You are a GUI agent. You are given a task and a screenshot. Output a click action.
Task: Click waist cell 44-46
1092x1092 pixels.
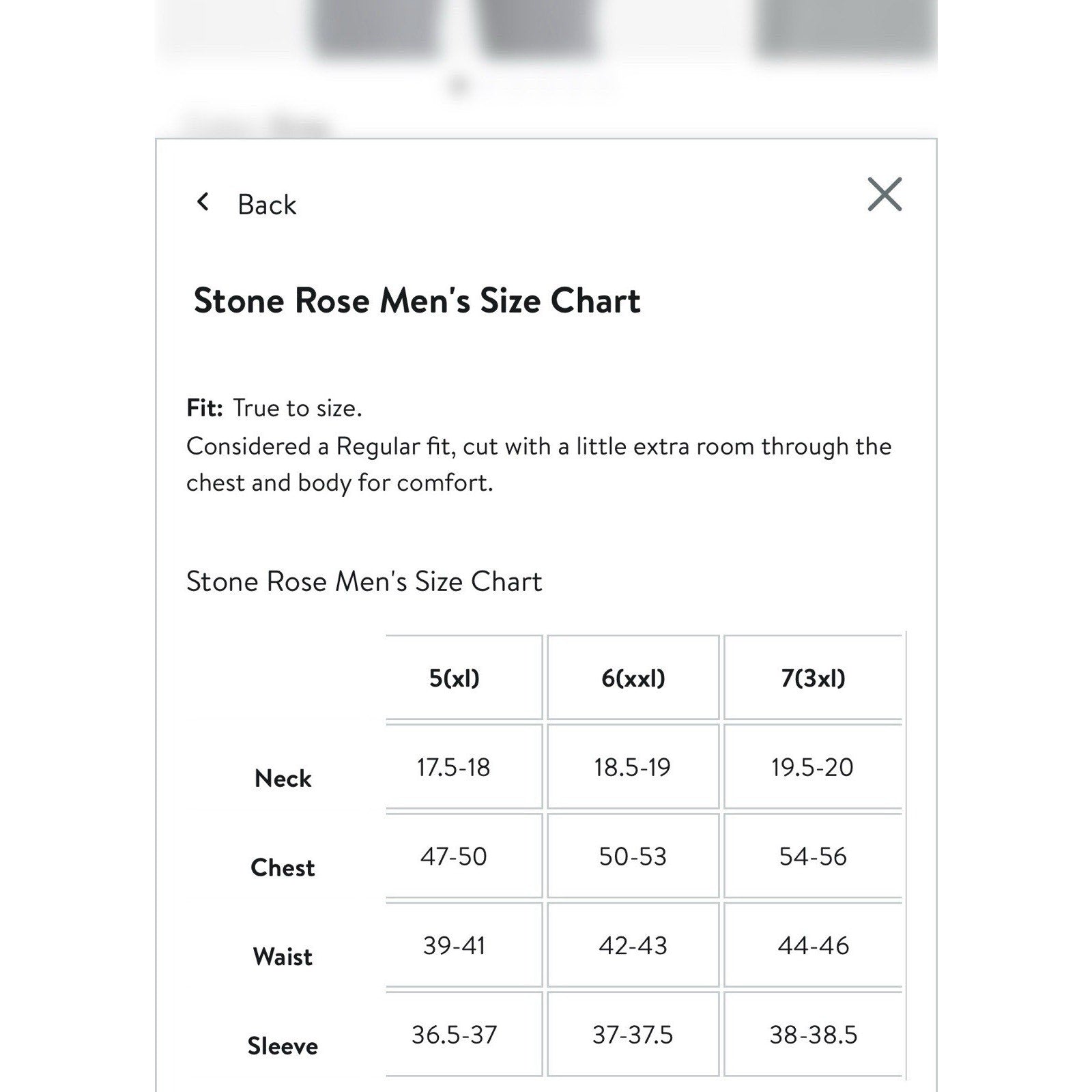(813, 945)
